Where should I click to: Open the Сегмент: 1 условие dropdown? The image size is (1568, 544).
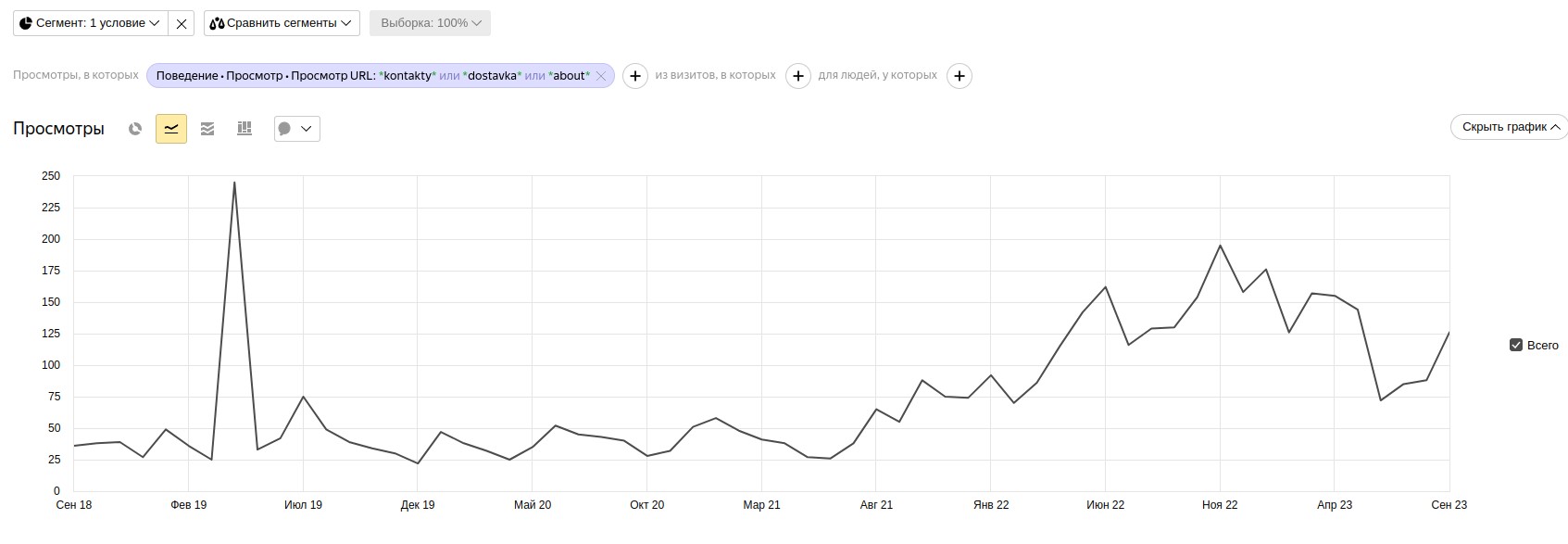click(x=91, y=23)
